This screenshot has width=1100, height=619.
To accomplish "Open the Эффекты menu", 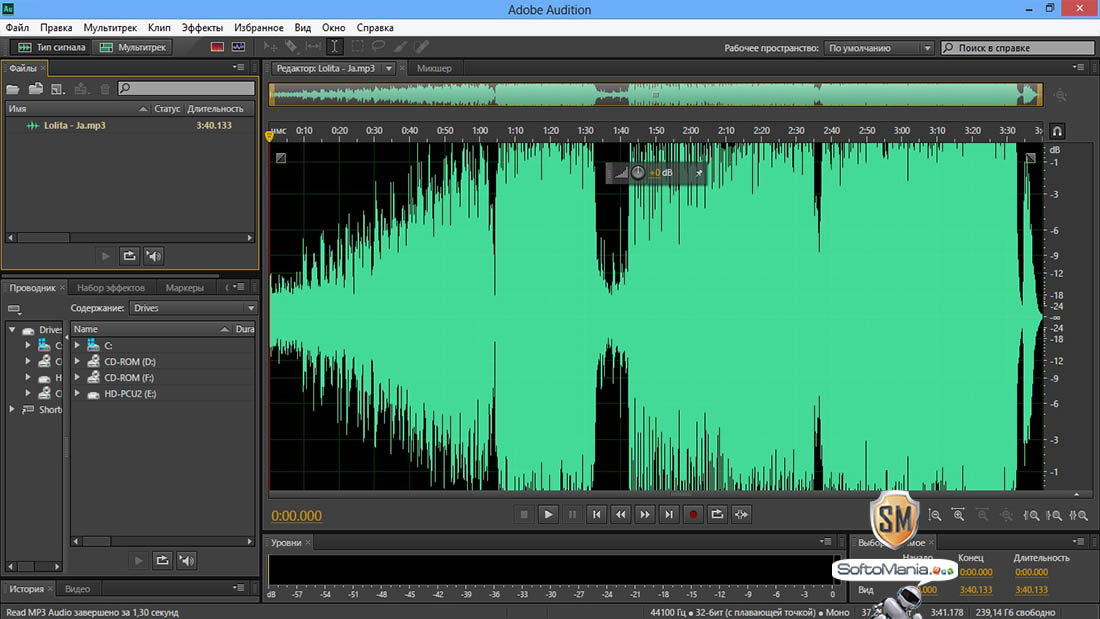I will coord(202,27).
